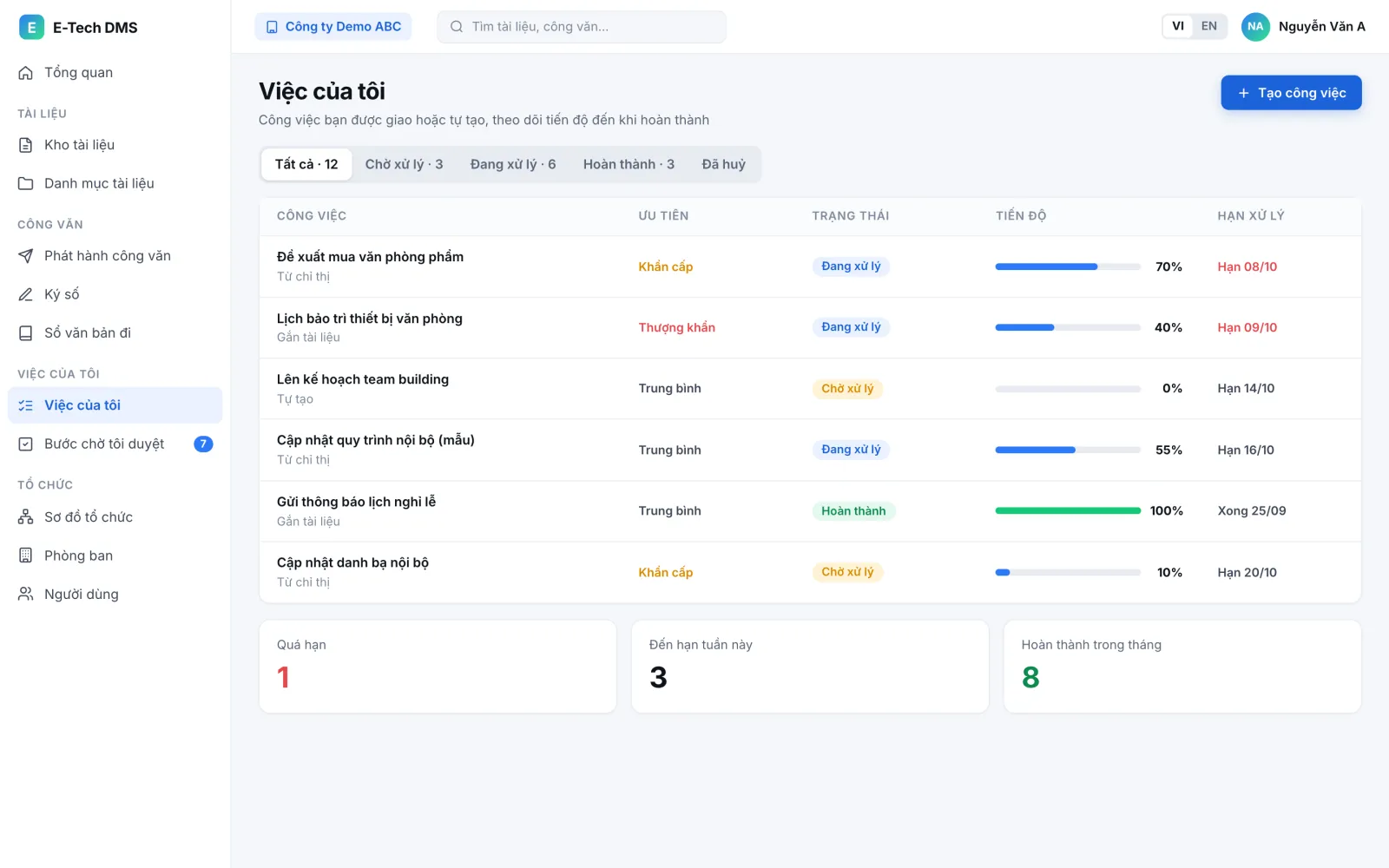
Task: Filter by Hoàn thành · 3 tab
Action: [x=629, y=164]
